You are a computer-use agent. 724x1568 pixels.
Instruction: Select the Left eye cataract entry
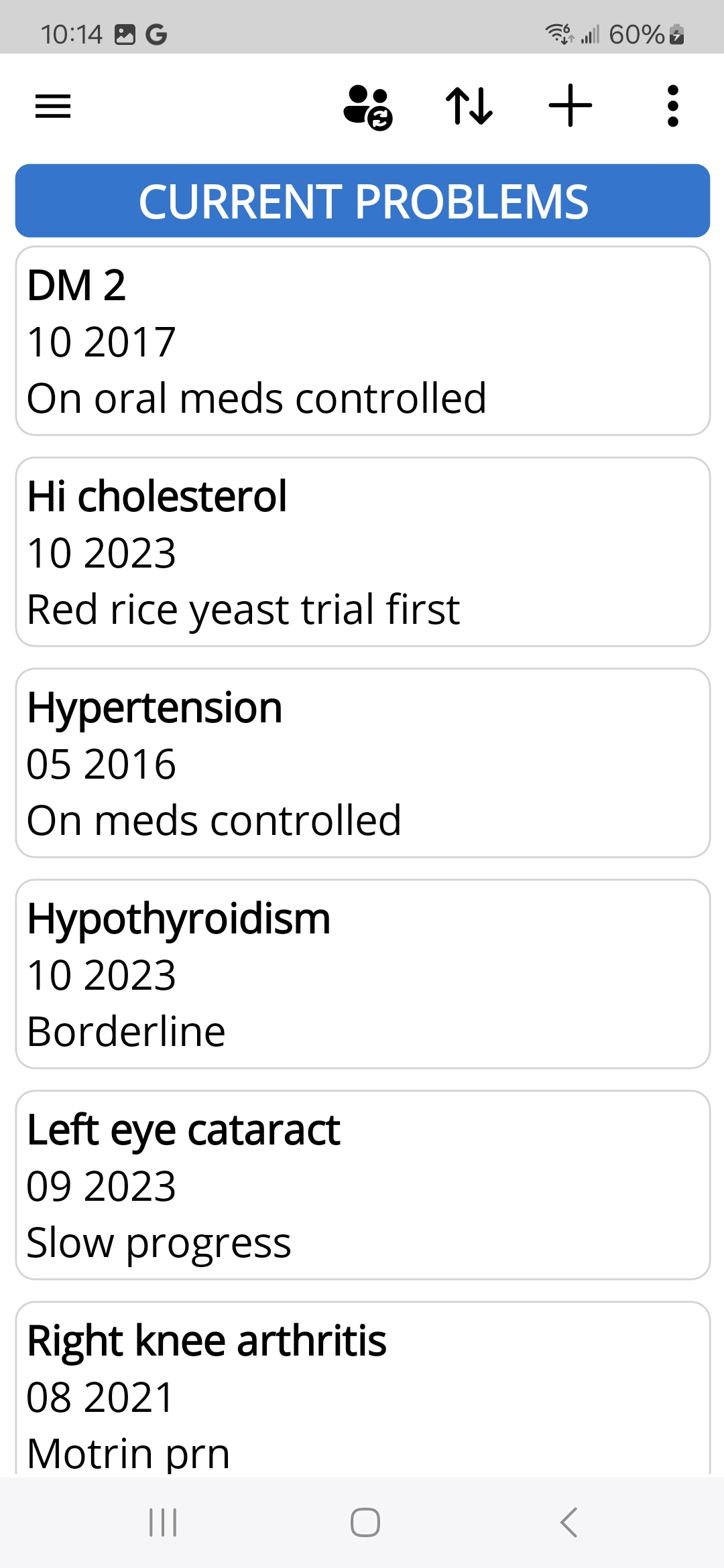pos(362,1185)
